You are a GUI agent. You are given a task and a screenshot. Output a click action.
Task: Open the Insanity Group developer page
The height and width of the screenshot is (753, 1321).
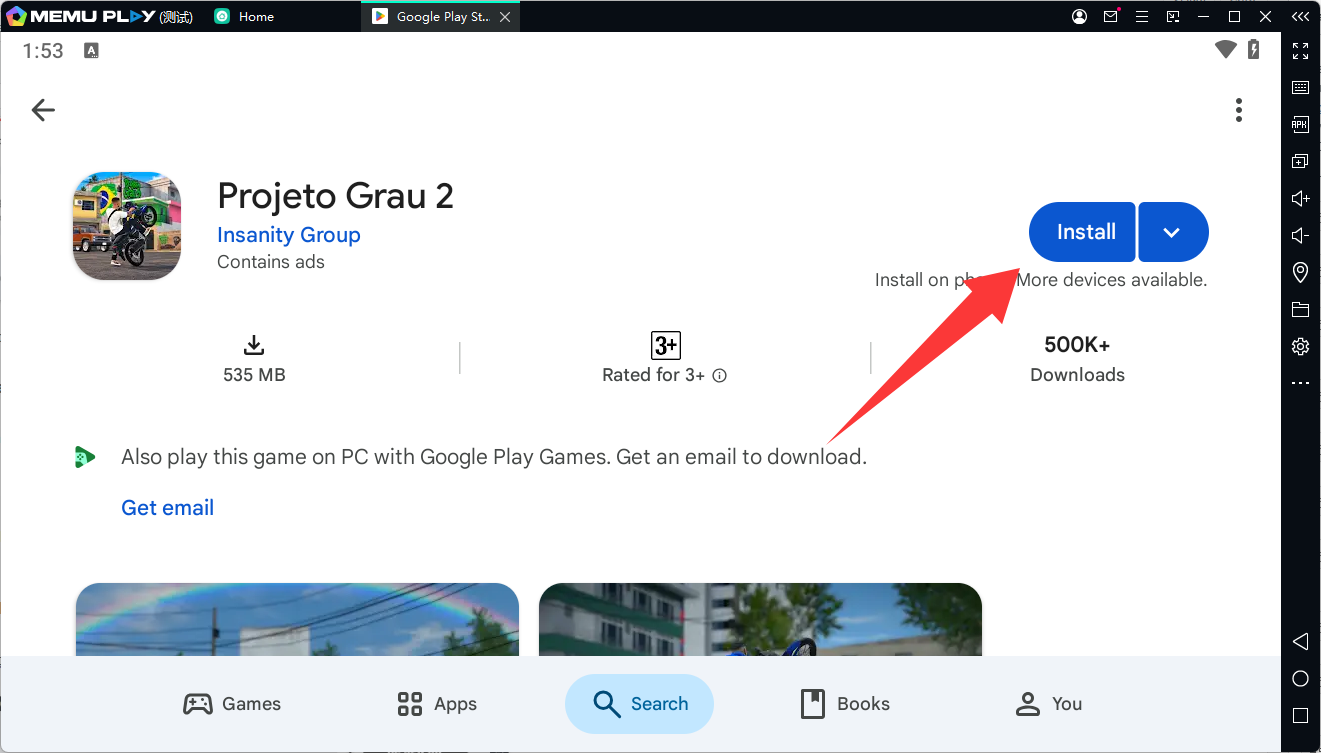[x=289, y=235]
